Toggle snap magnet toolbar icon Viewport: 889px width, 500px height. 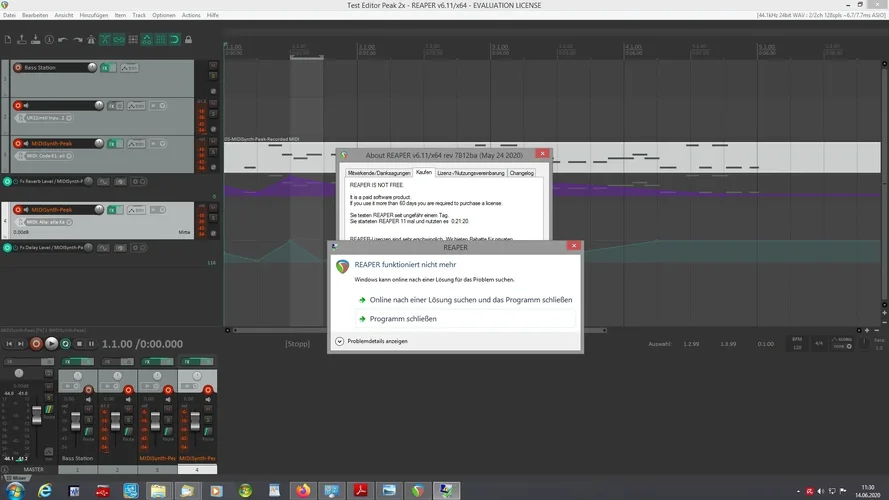[x=175, y=40]
